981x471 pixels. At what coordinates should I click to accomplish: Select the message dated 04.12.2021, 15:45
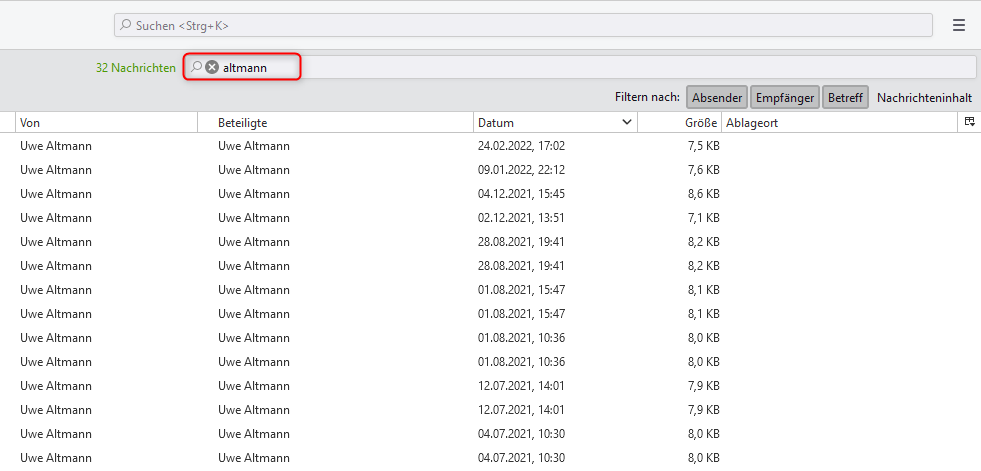(x=490, y=194)
